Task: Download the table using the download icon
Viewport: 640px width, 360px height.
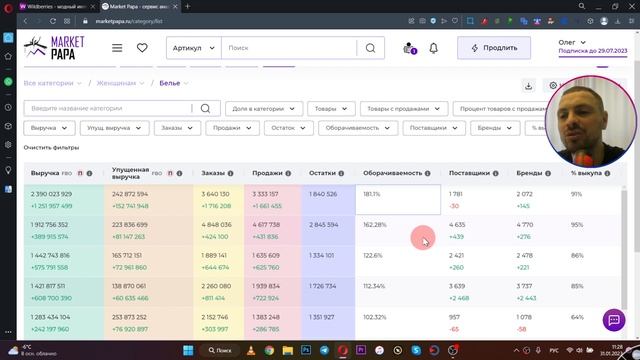Action: (528, 86)
